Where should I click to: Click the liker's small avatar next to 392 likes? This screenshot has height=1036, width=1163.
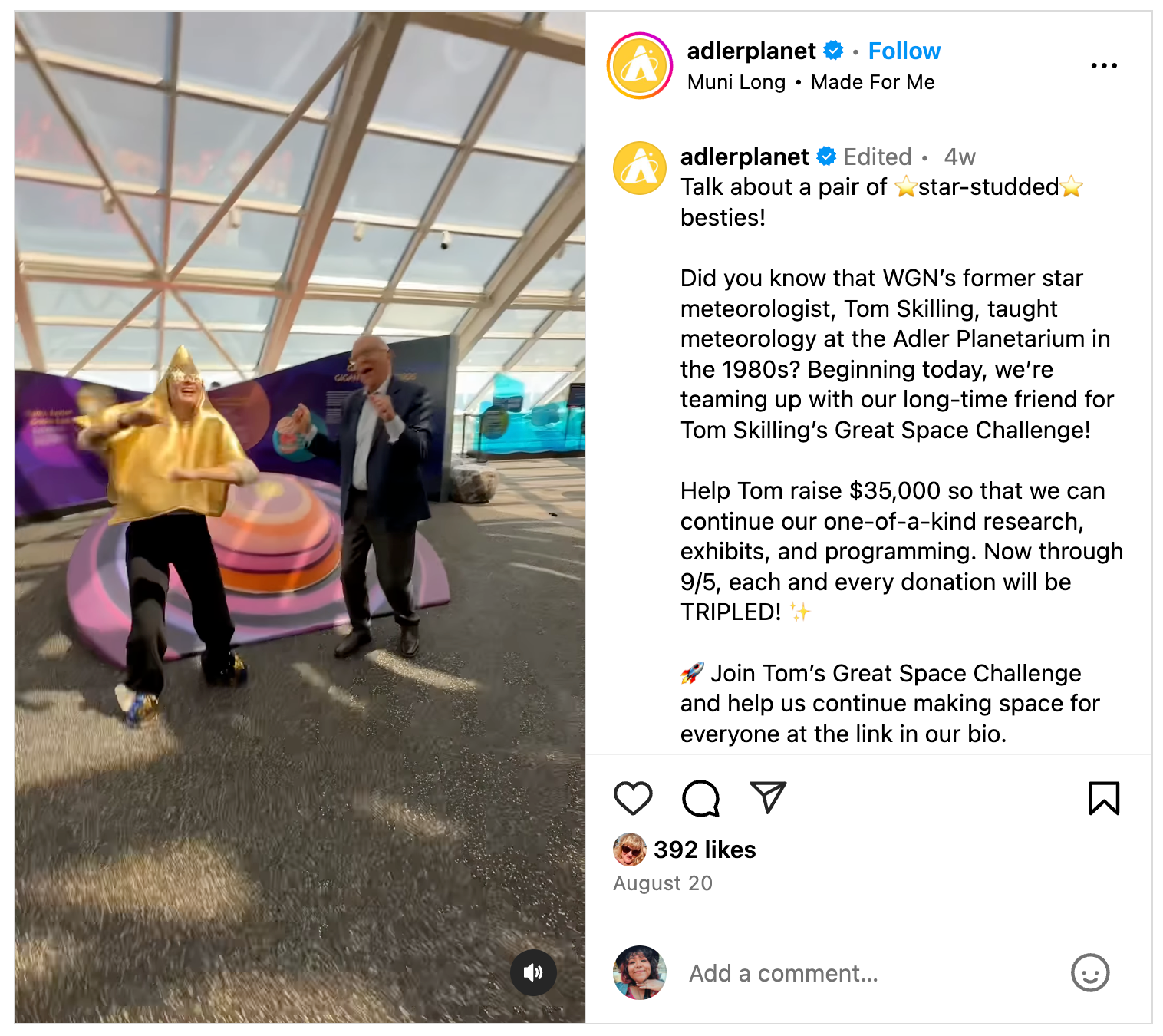click(x=630, y=850)
